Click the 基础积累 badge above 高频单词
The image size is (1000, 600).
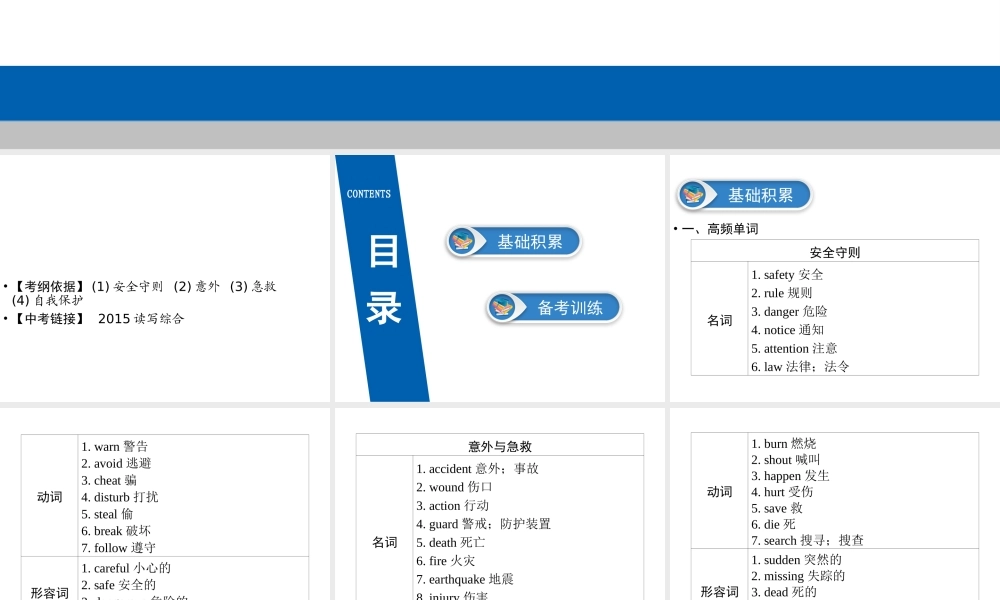pos(744,195)
